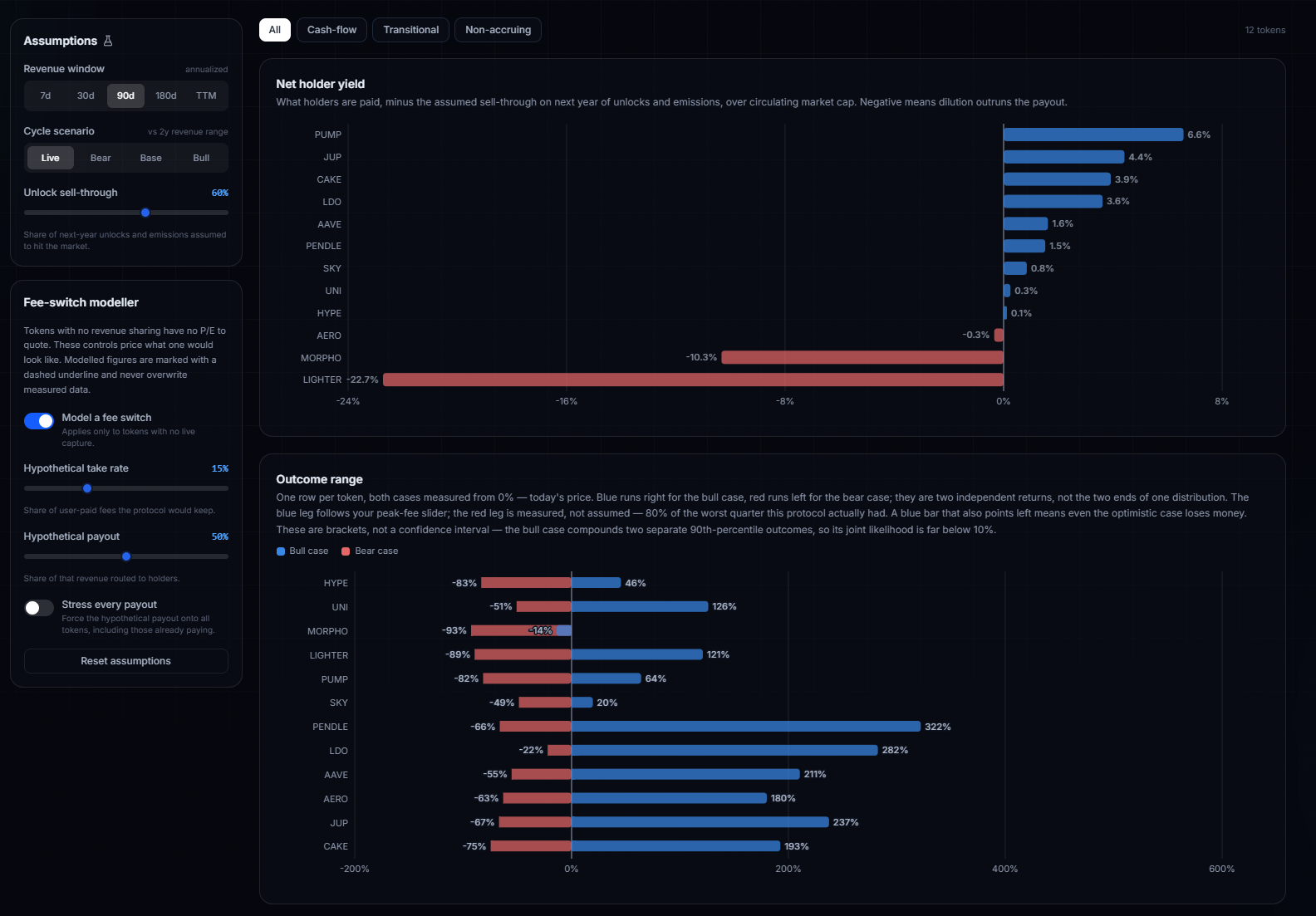Click the Unlock sell-through slider handle
Screen dimensions: 1316x916
(145, 213)
